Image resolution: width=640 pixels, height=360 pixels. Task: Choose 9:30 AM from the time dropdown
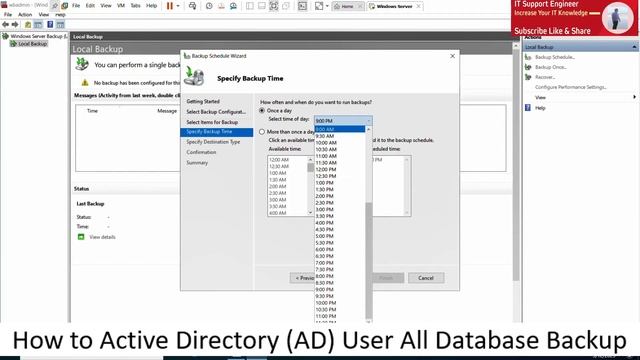(340, 136)
